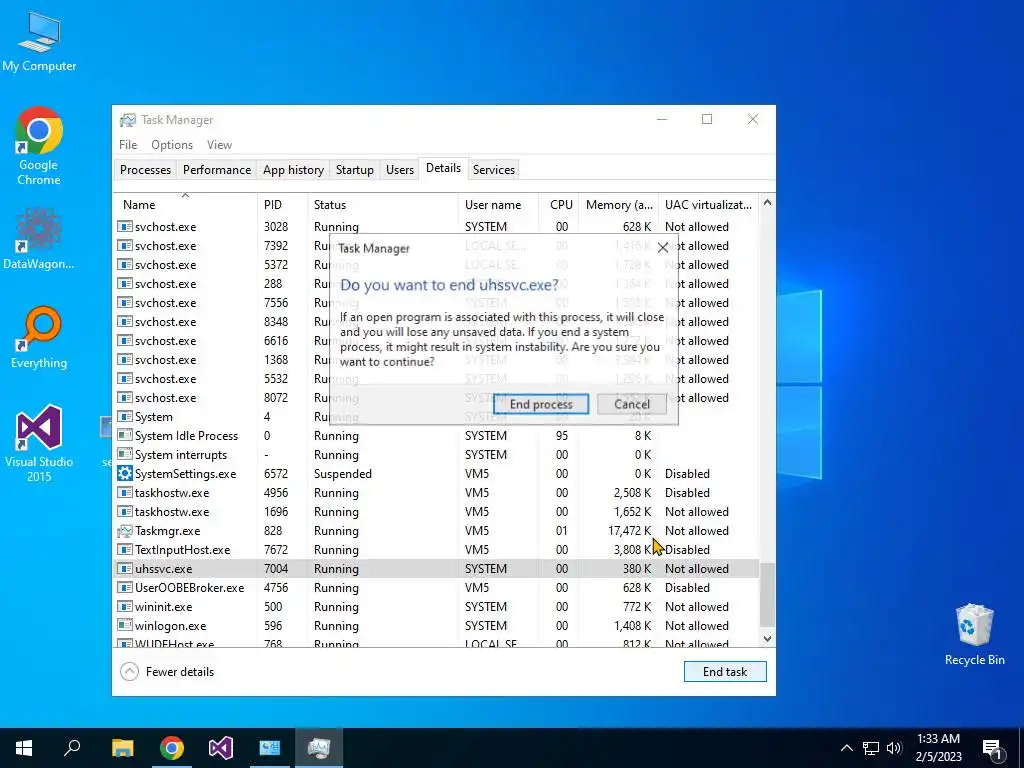Sort by the PID column header
This screenshot has width=1024, height=768.
click(x=281, y=204)
